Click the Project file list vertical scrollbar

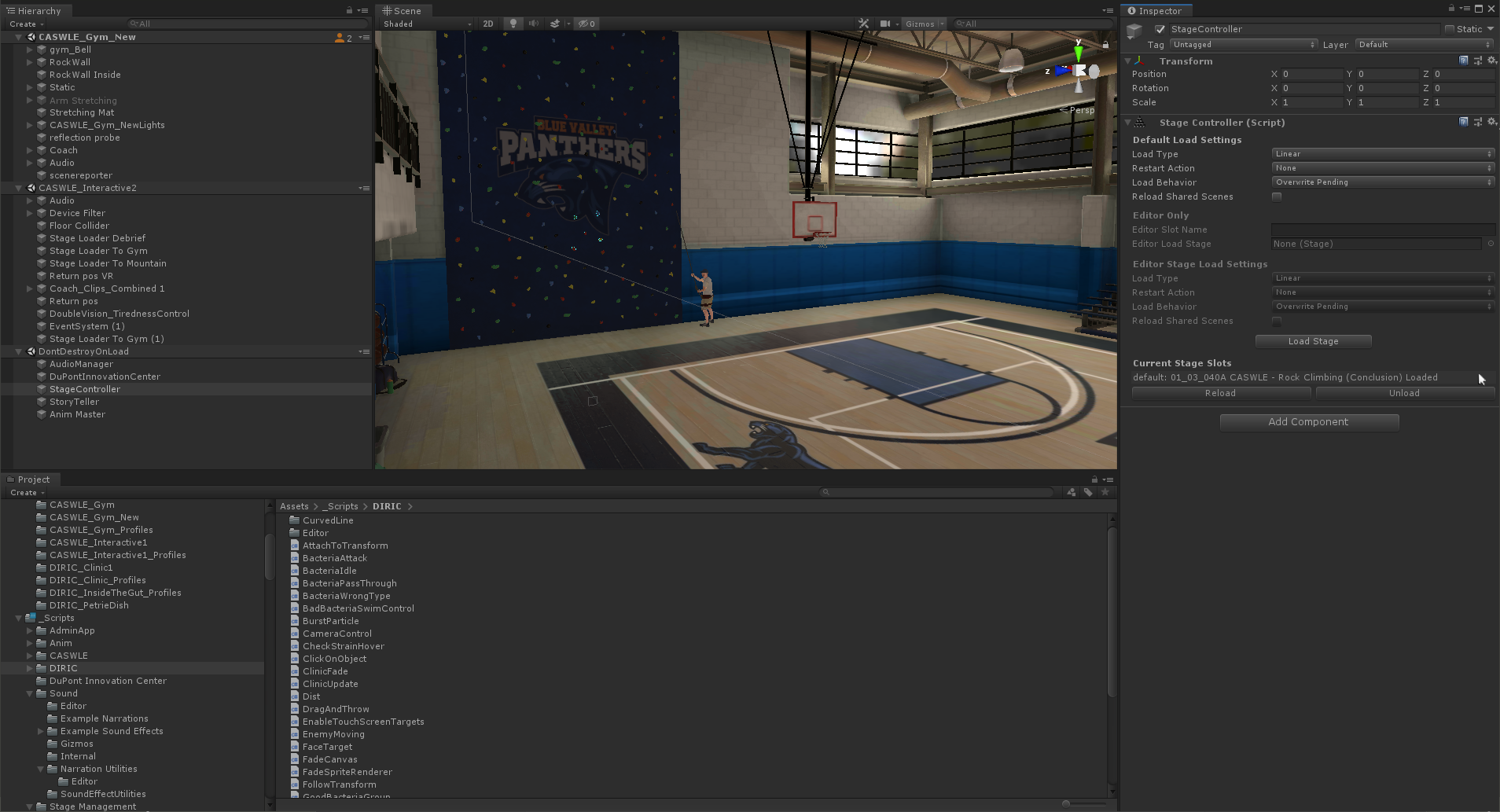(x=1112, y=612)
